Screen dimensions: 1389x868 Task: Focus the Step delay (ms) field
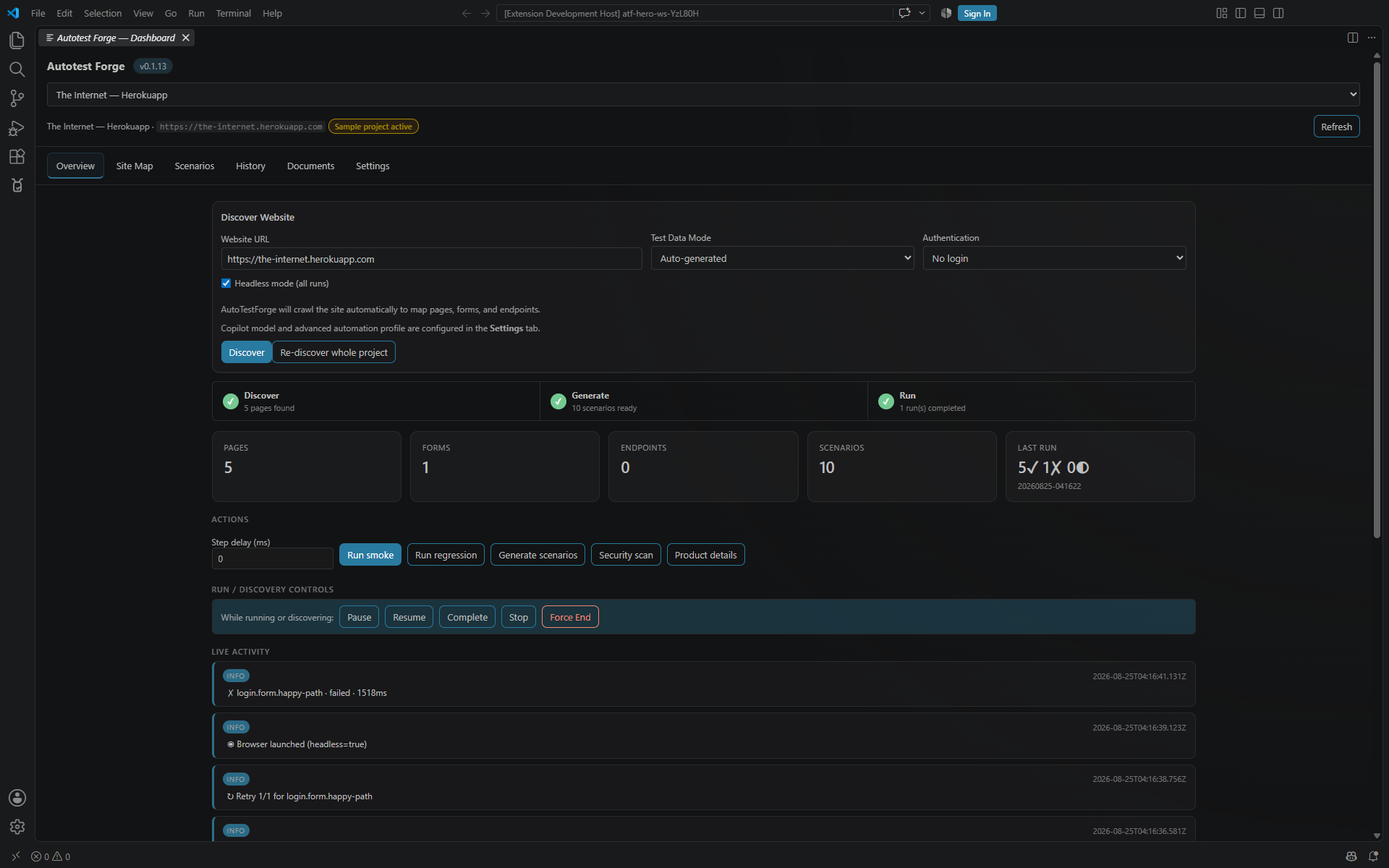click(x=272, y=558)
